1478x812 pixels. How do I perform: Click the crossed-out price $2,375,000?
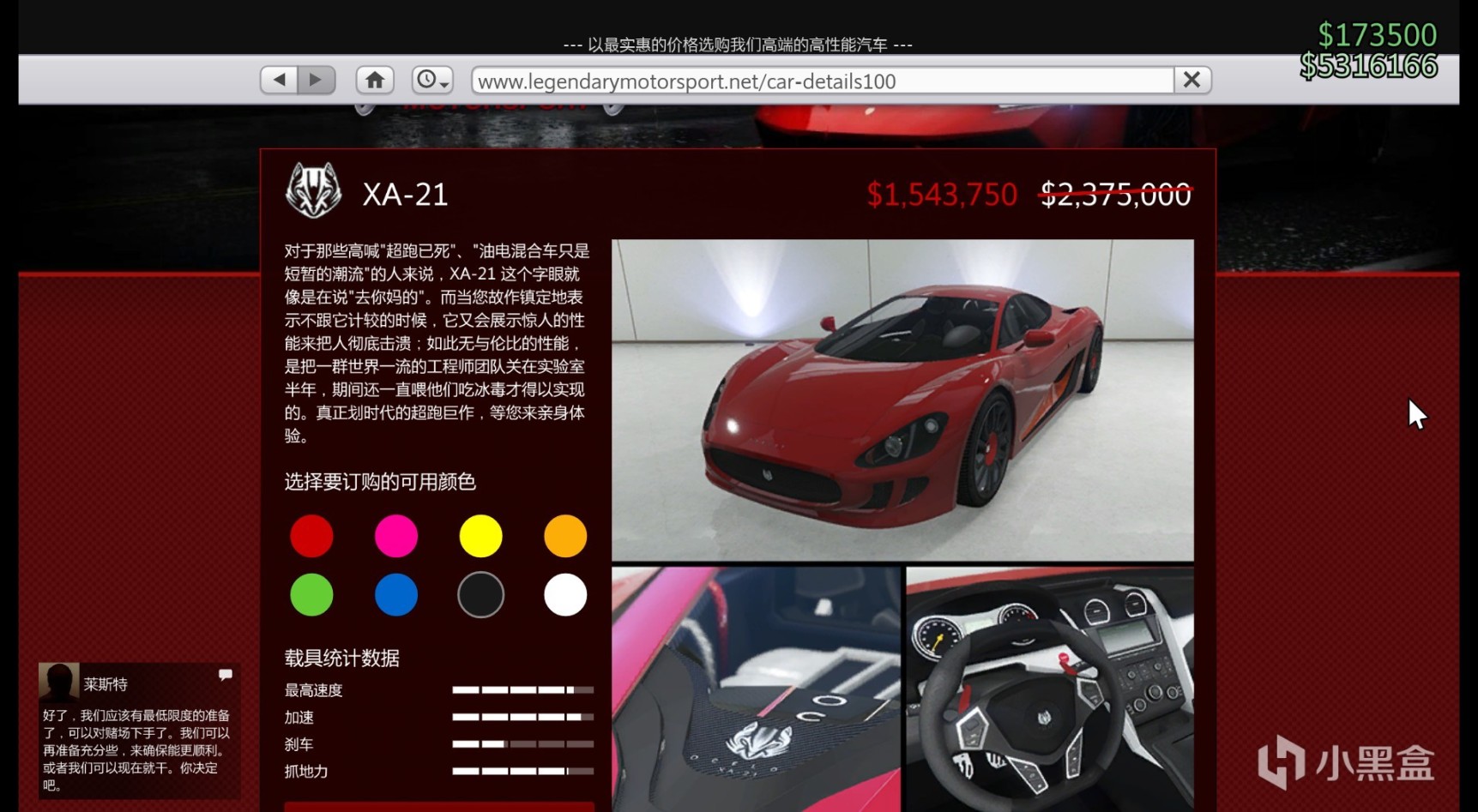[1115, 195]
